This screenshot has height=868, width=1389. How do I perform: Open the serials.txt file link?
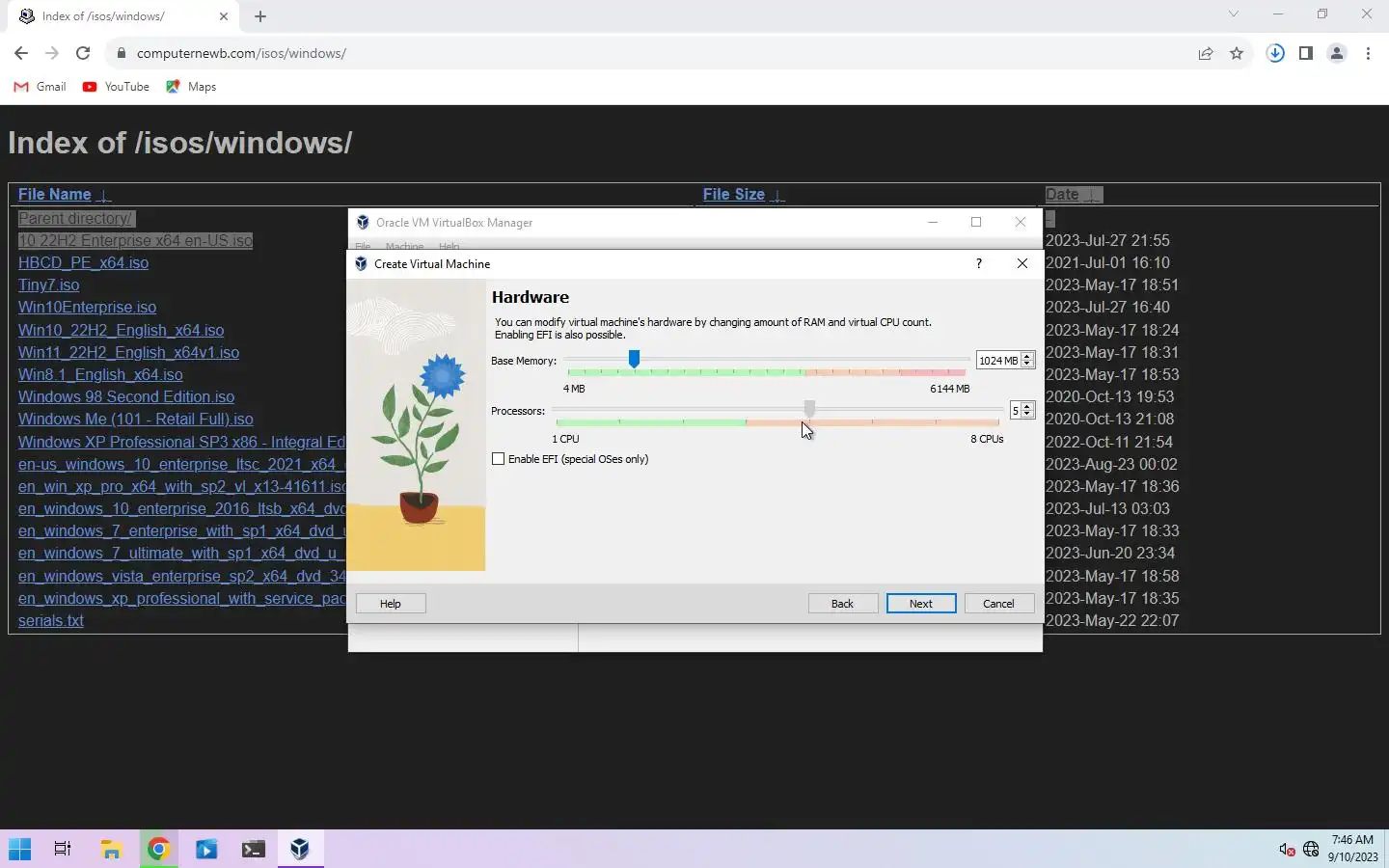click(x=51, y=621)
